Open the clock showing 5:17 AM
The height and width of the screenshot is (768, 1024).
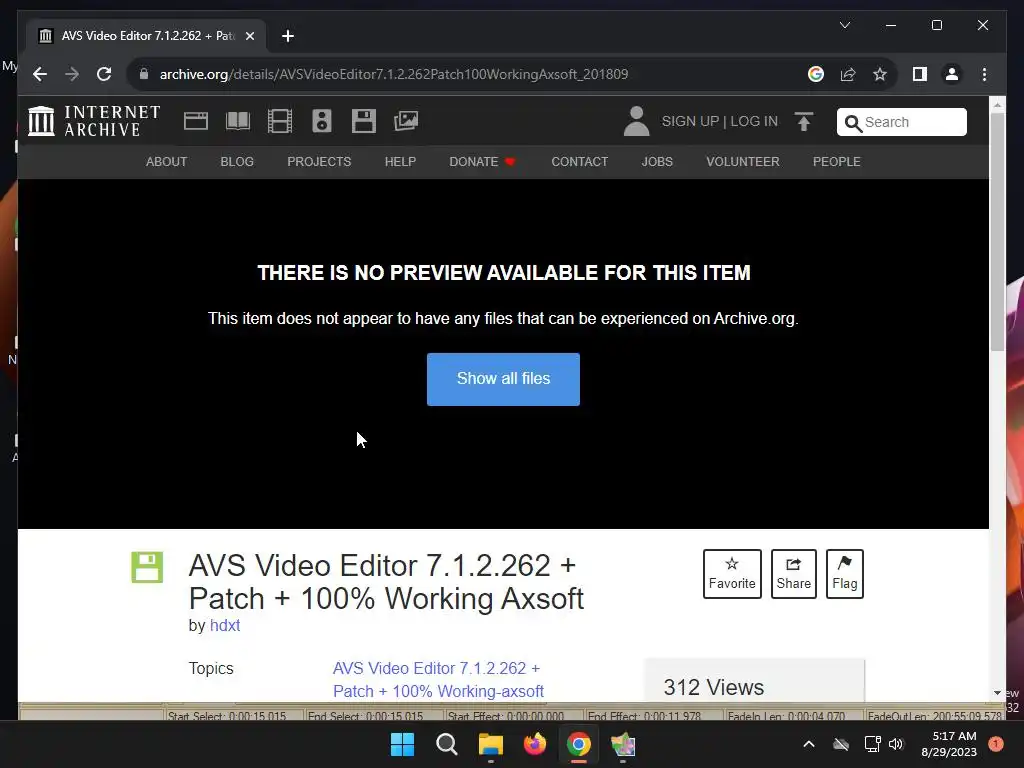pos(949,744)
